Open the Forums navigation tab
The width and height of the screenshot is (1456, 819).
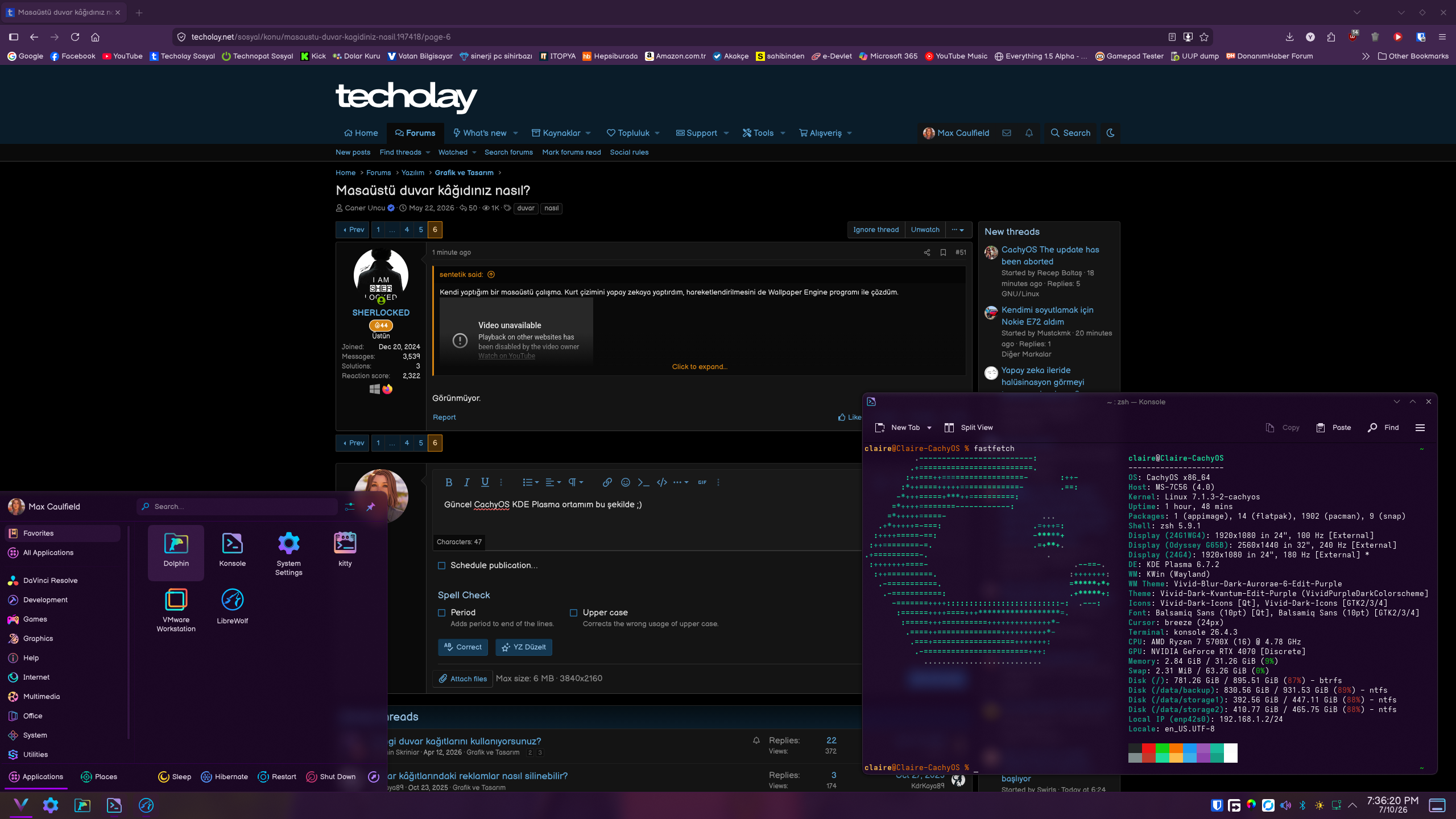(415, 133)
